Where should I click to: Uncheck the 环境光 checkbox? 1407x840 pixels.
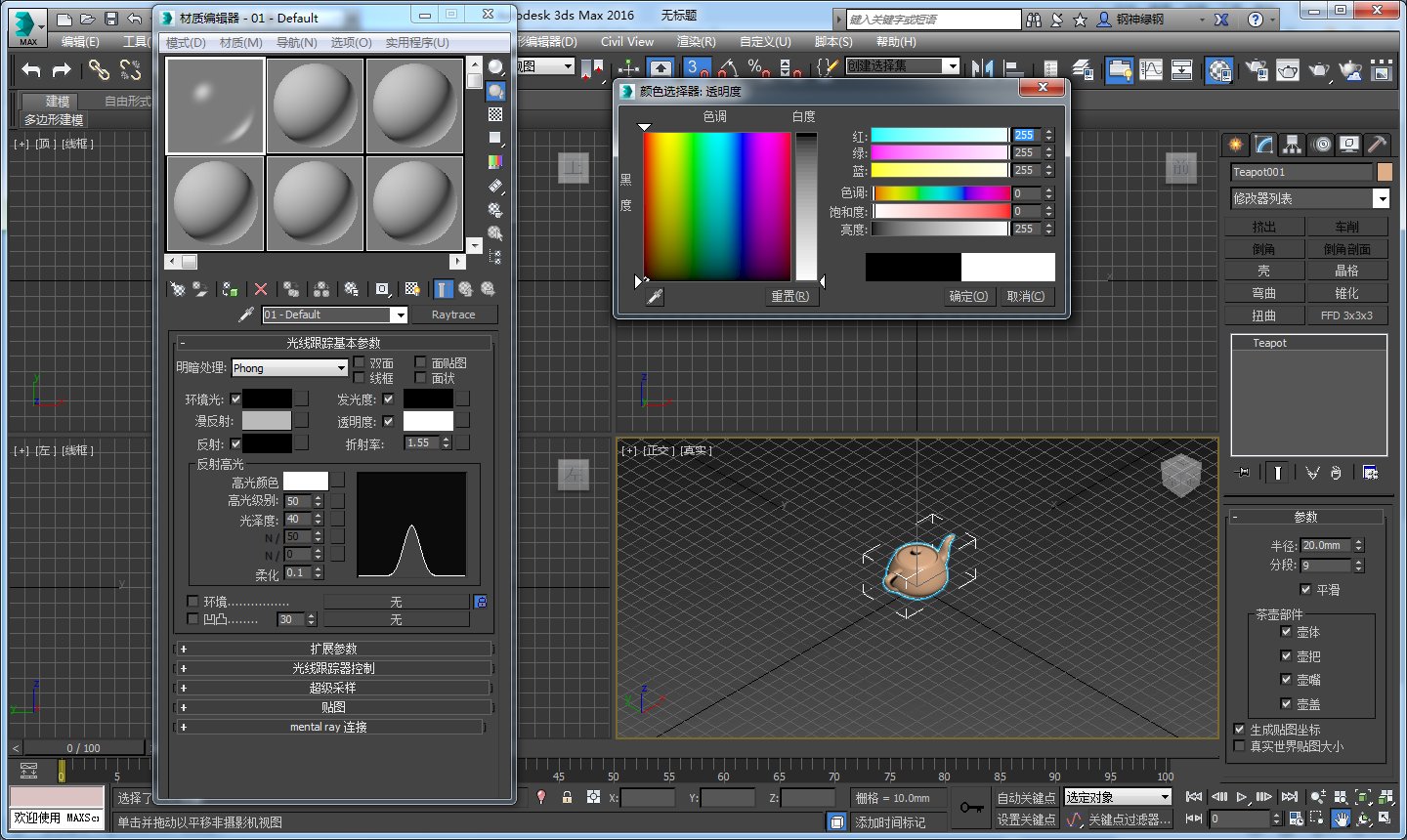pos(234,399)
